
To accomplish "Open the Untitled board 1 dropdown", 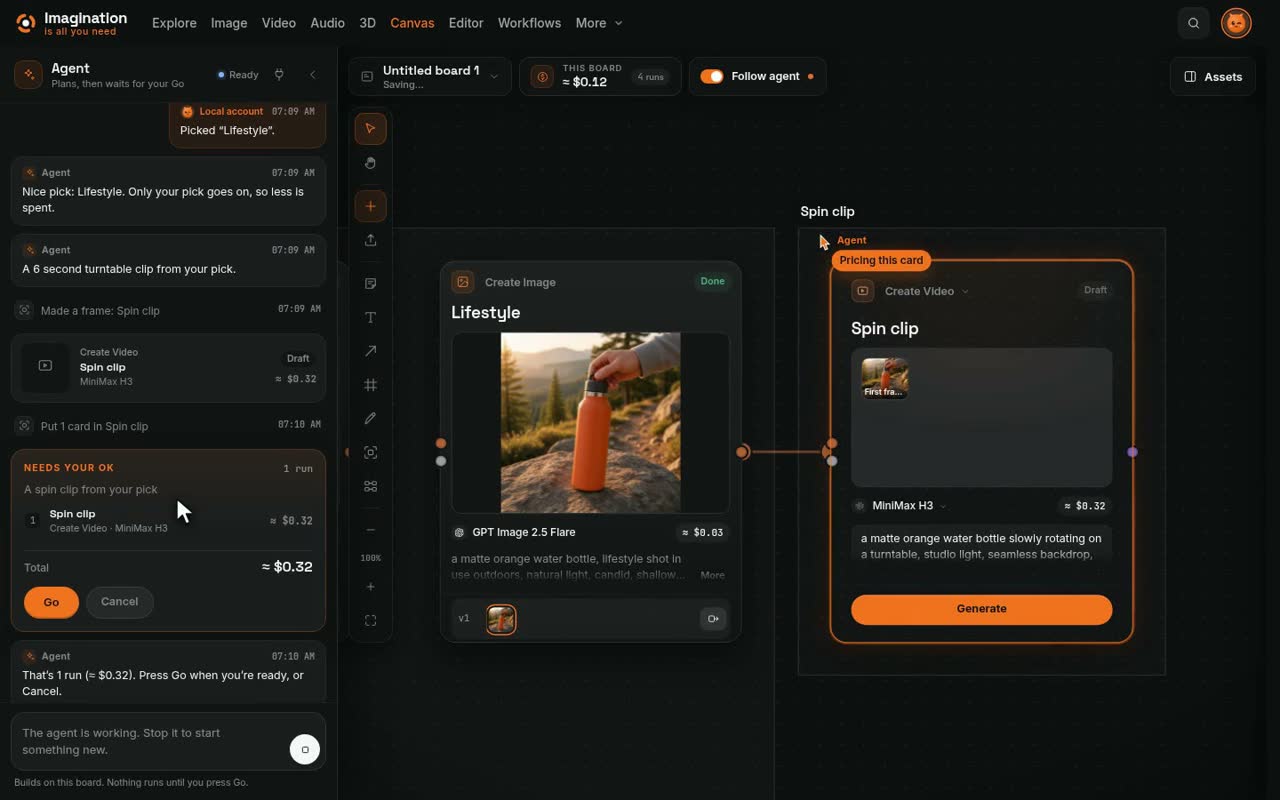I will [430, 76].
